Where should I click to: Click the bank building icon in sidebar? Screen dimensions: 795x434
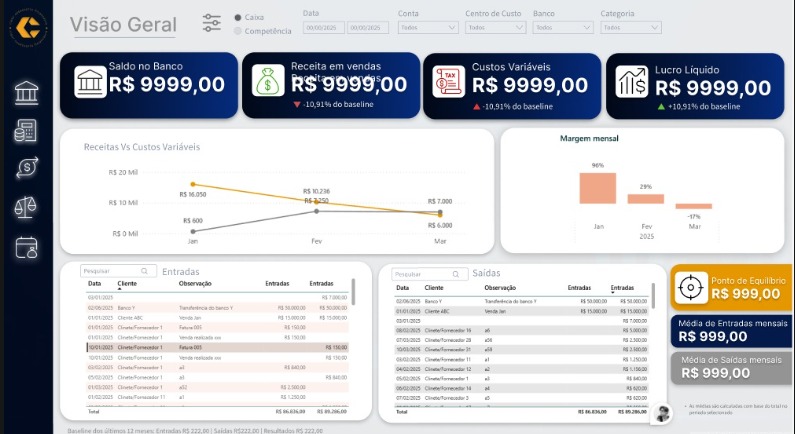tap(26, 94)
